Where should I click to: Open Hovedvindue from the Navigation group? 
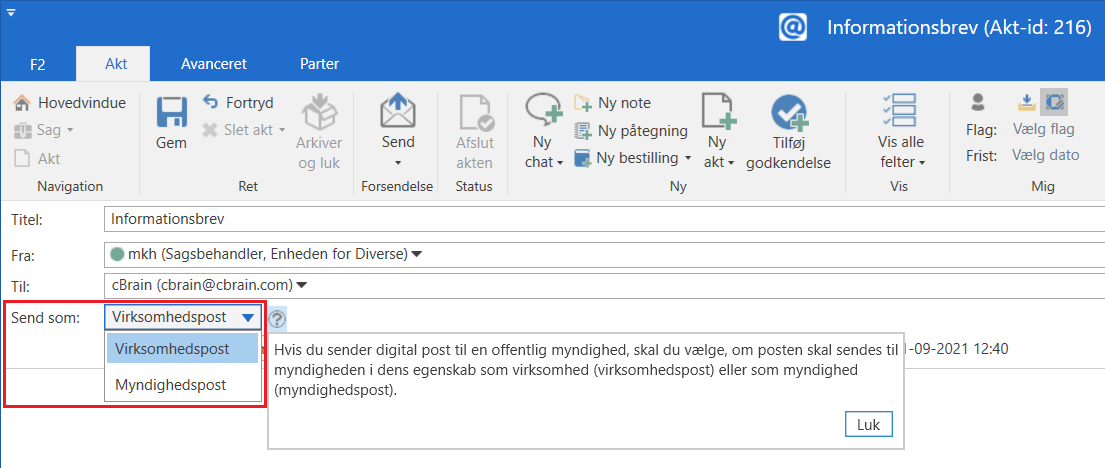(x=70, y=103)
